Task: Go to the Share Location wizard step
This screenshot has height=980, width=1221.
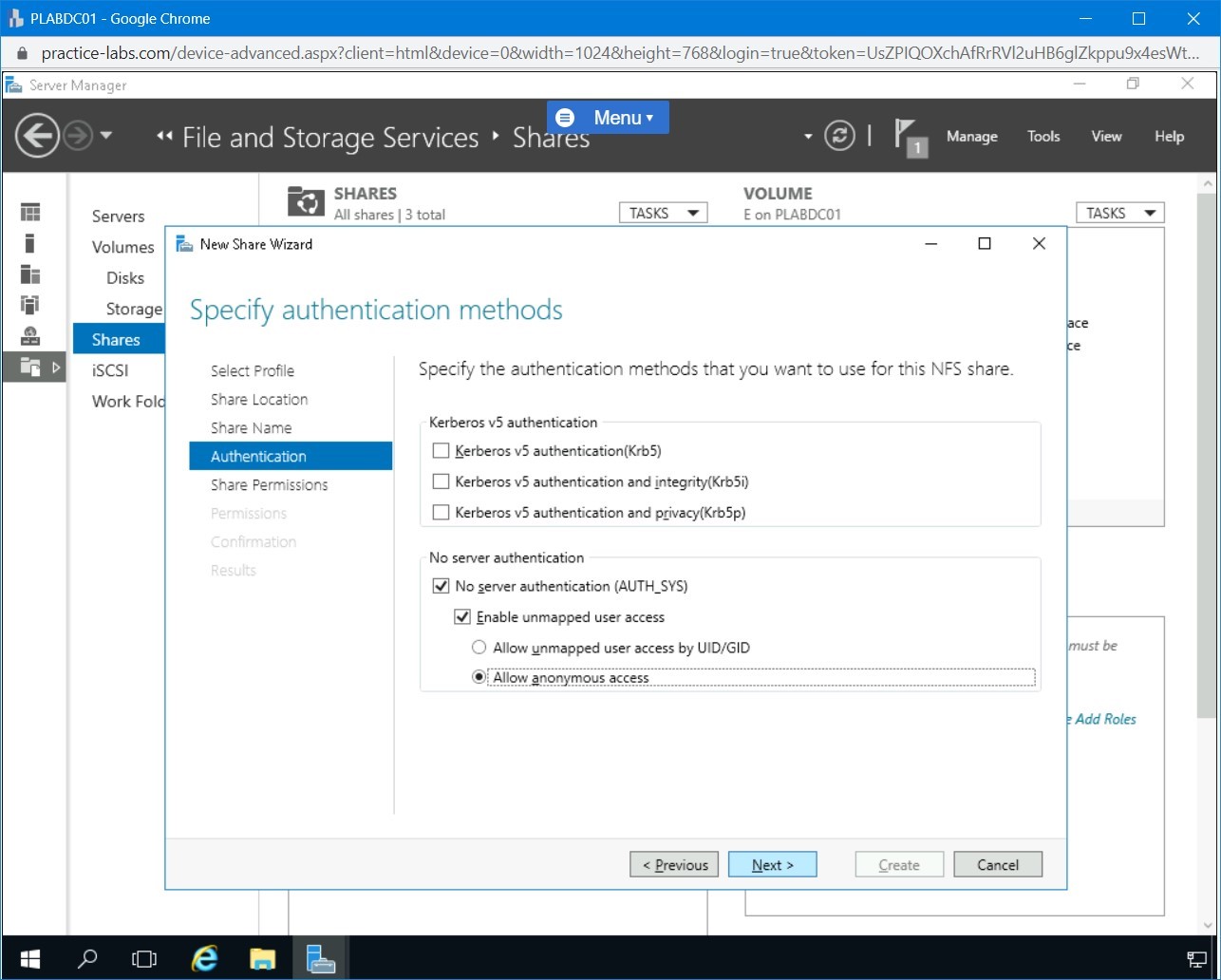Action: 259,399
